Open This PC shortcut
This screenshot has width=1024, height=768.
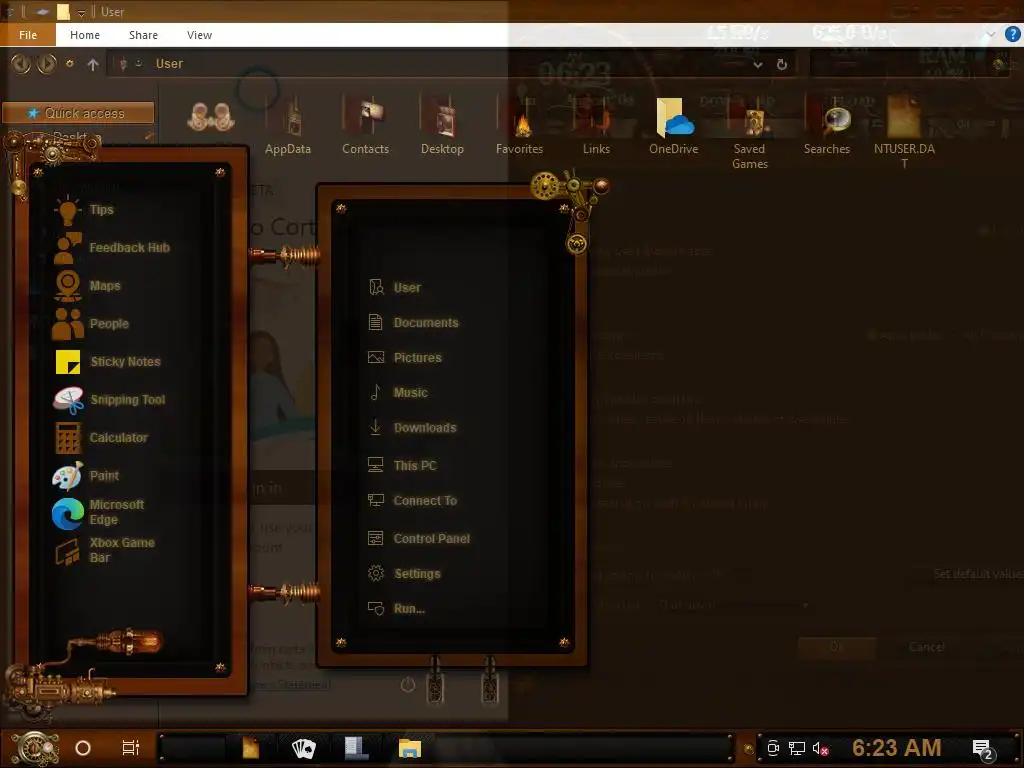tap(402, 466)
